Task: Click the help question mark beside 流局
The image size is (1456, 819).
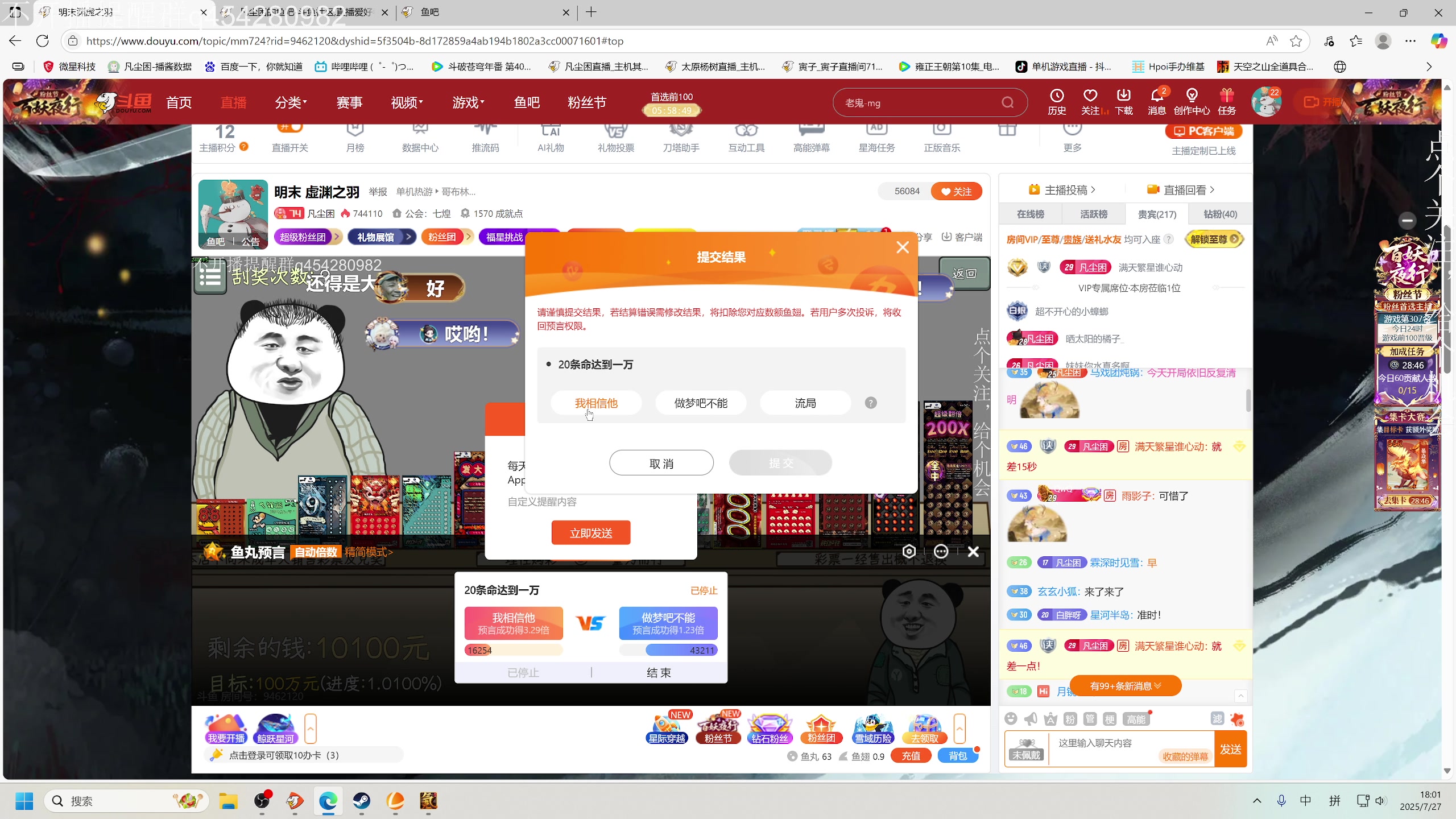Action: pos(871,403)
